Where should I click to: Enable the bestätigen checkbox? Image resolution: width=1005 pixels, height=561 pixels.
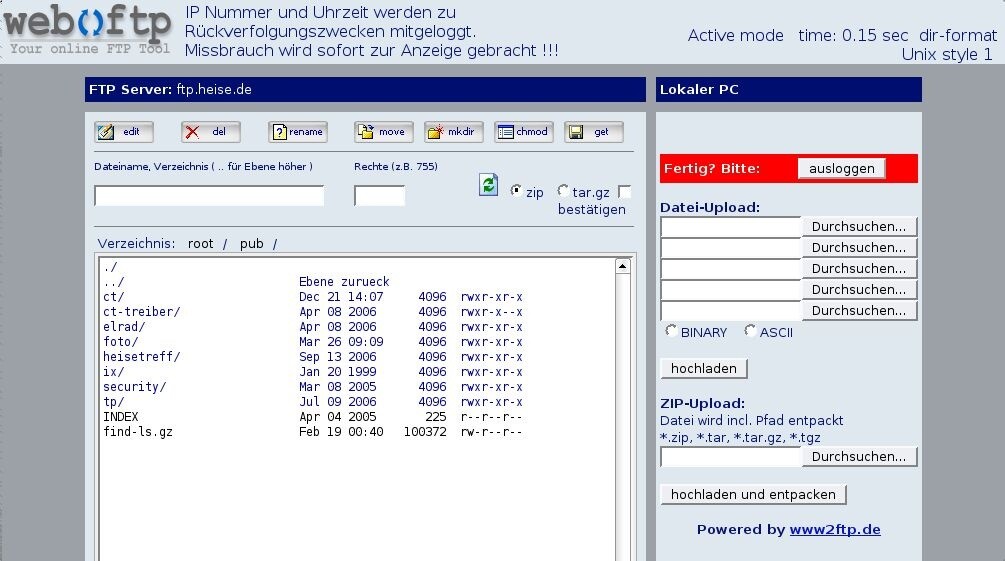[x=625, y=191]
